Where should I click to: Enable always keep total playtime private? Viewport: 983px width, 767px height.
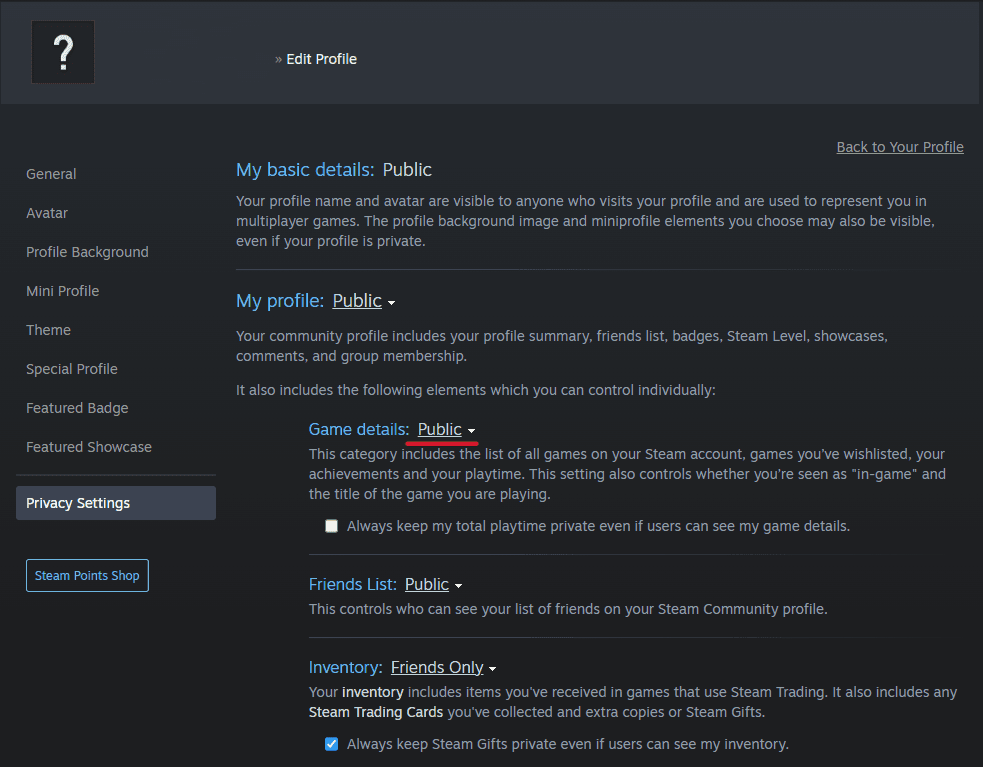331,526
